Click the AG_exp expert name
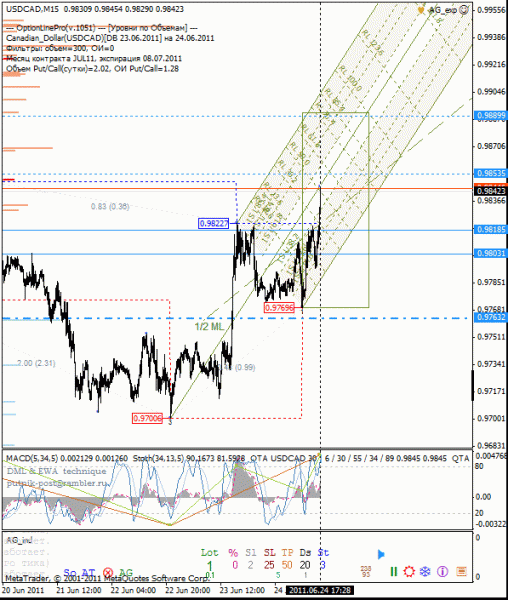The height and width of the screenshot is (600, 508). (443, 10)
